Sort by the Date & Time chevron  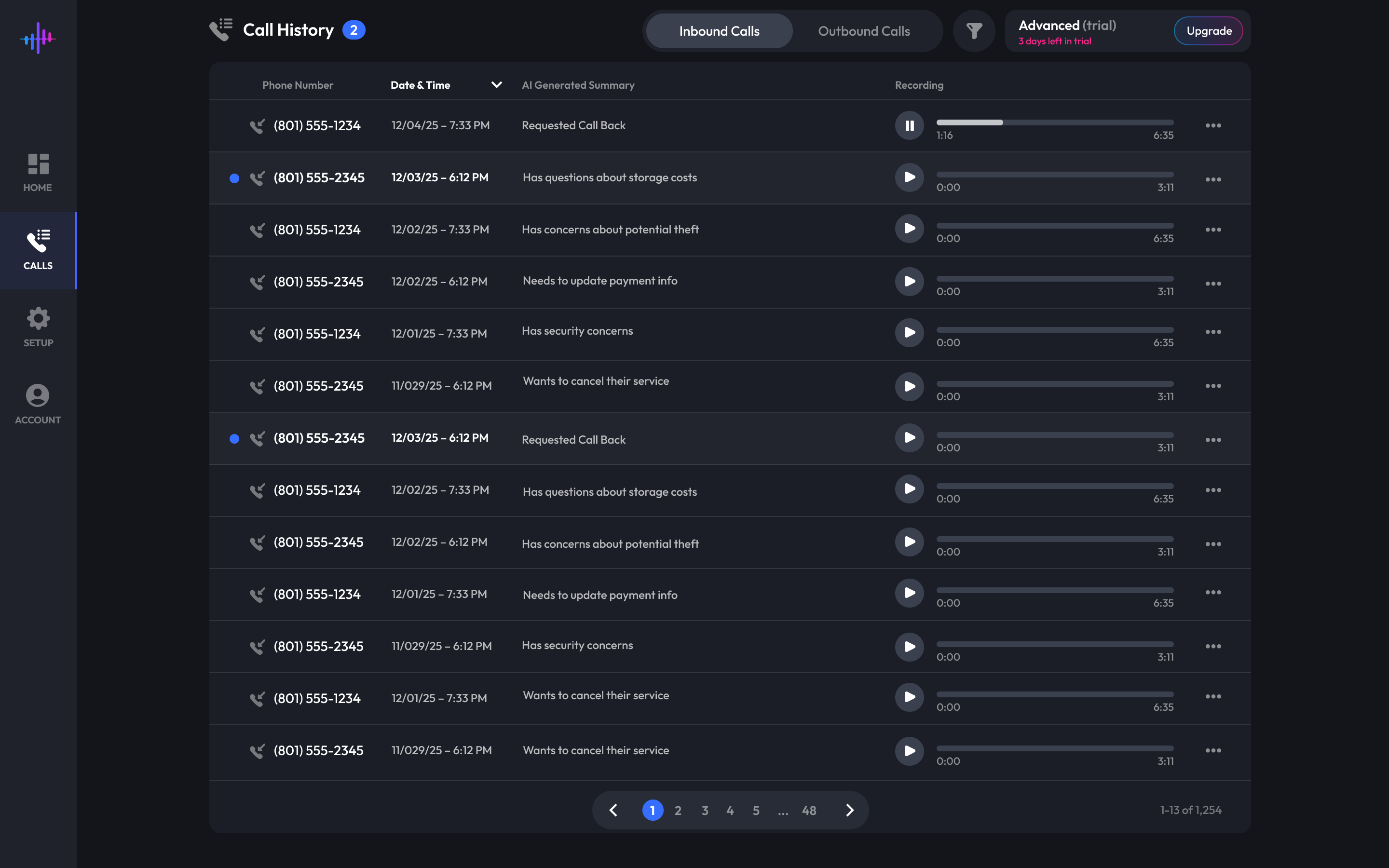(x=496, y=85)
